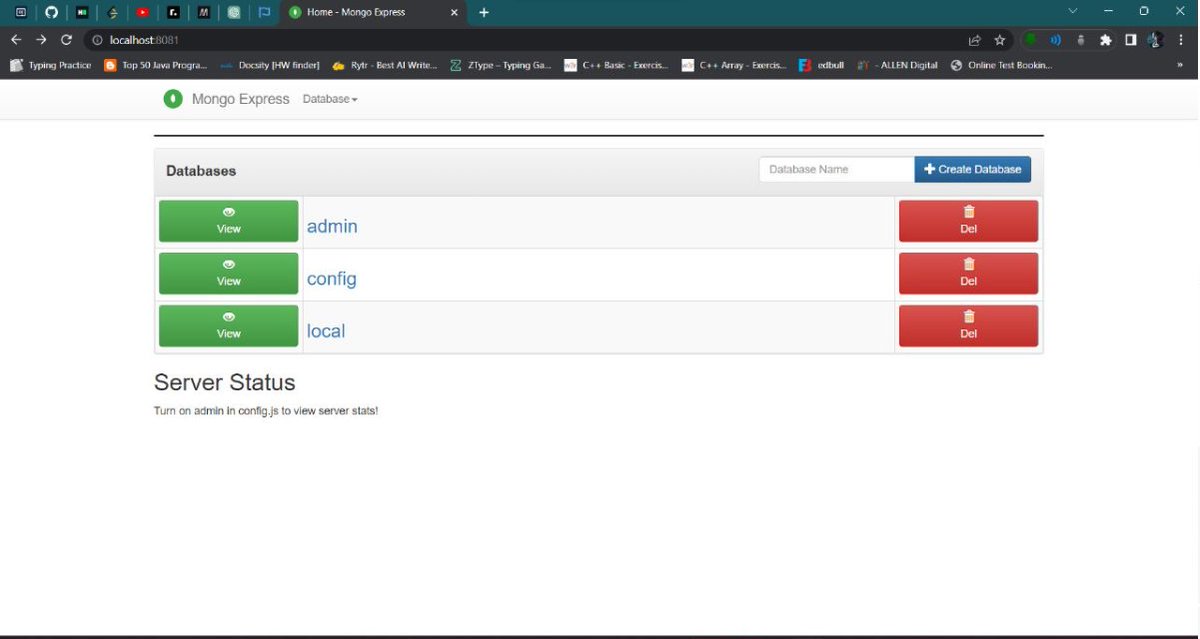This screenshot has height=639, width=1200.
Task: Open the C++ Array Exercises bookmark
Action: tap(734, 65)
